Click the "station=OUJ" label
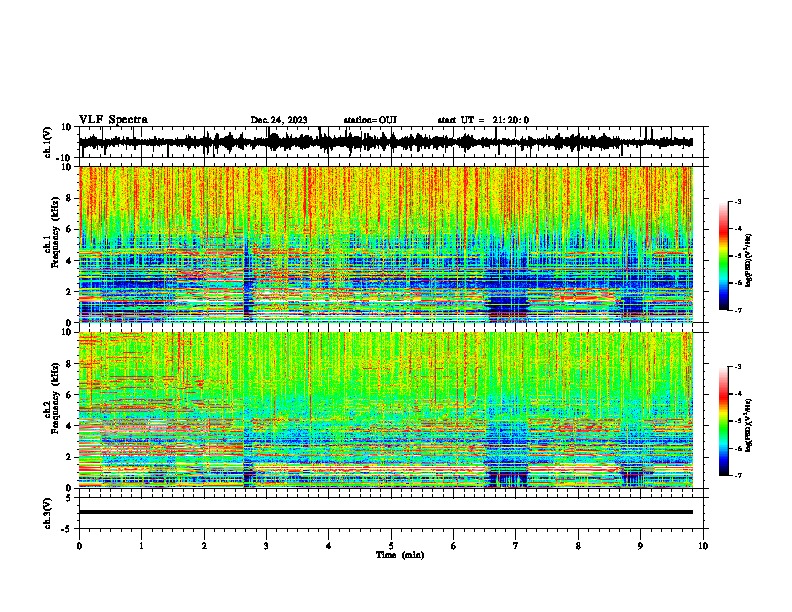792x612 pixels. [370, 120]
